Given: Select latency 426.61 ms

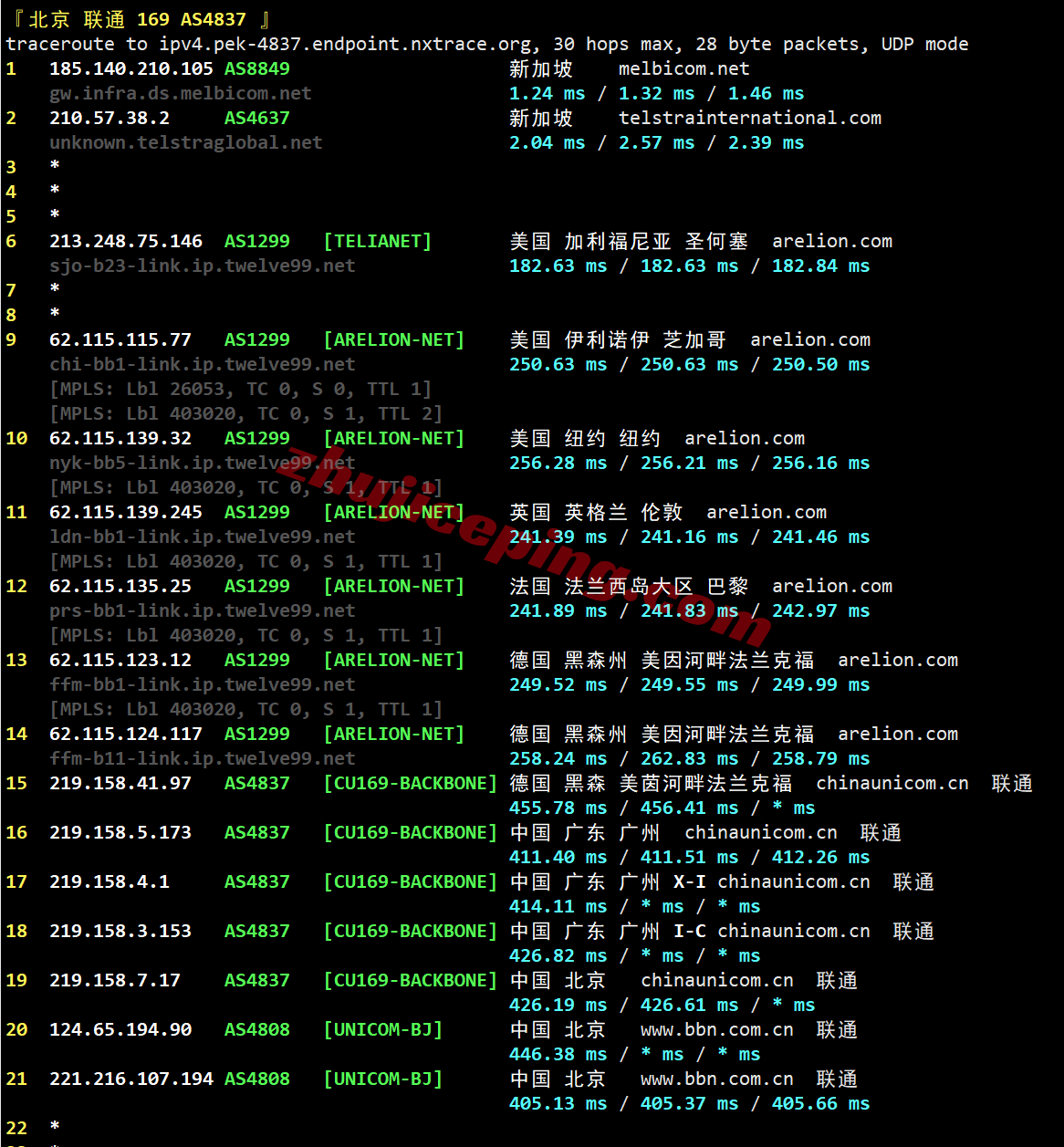Looking at the screenshot, I should [x=690, y=1005].
